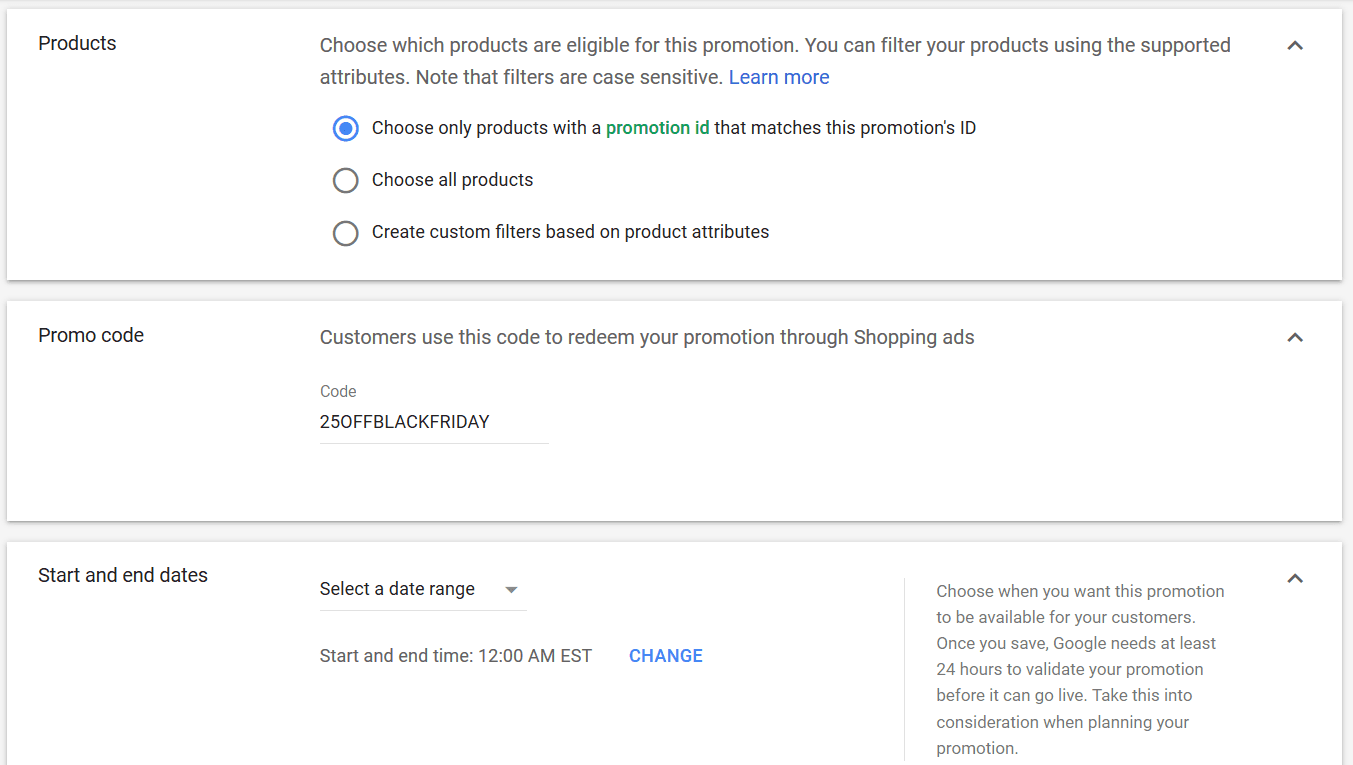Select the 'Choose all products' radio button

coord(345,180)
